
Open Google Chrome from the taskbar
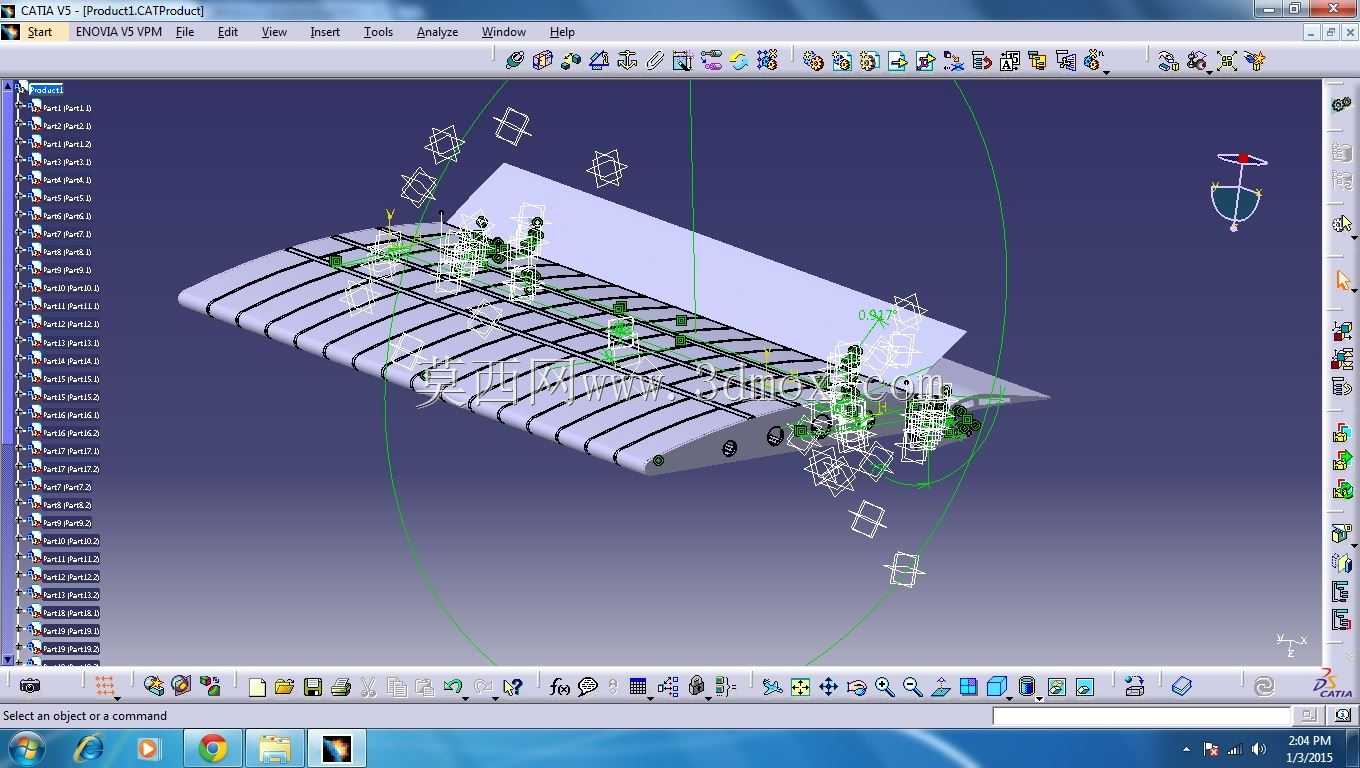212,748
